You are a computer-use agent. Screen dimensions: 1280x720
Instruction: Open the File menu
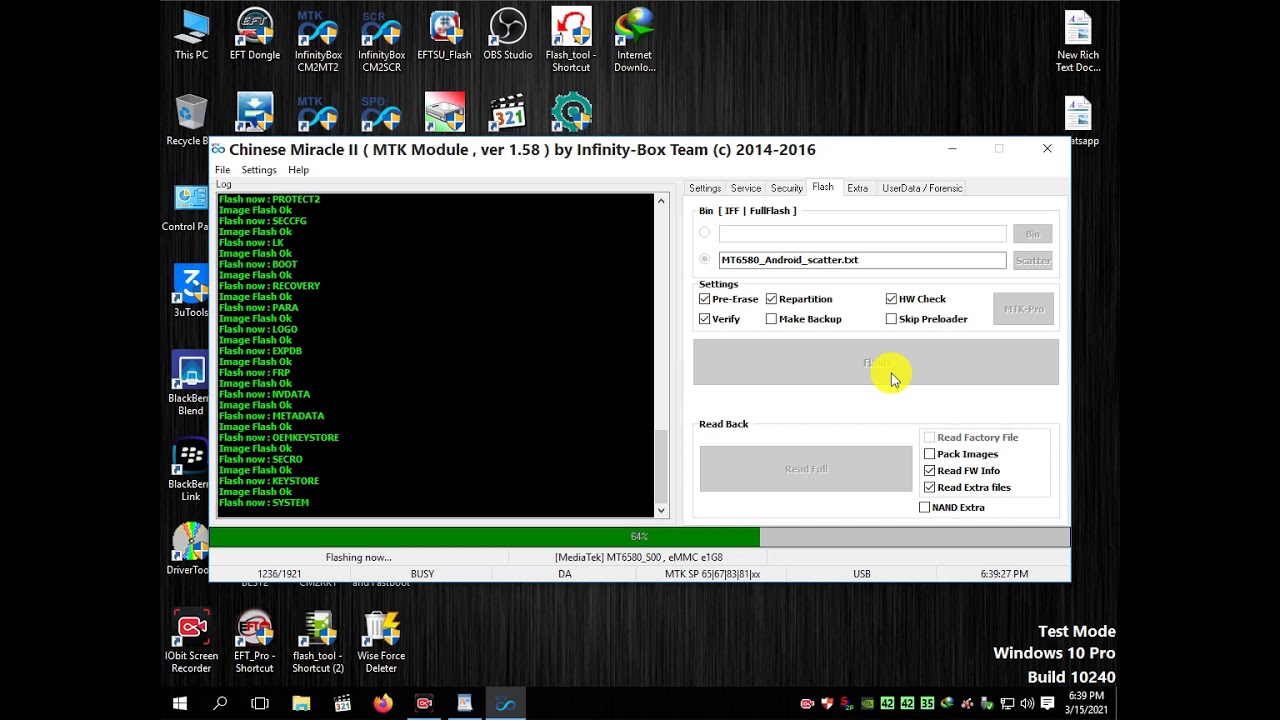[x=222, y=170]
